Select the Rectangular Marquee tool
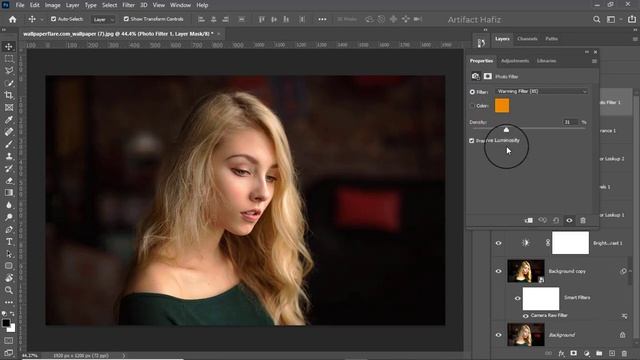 9,59
